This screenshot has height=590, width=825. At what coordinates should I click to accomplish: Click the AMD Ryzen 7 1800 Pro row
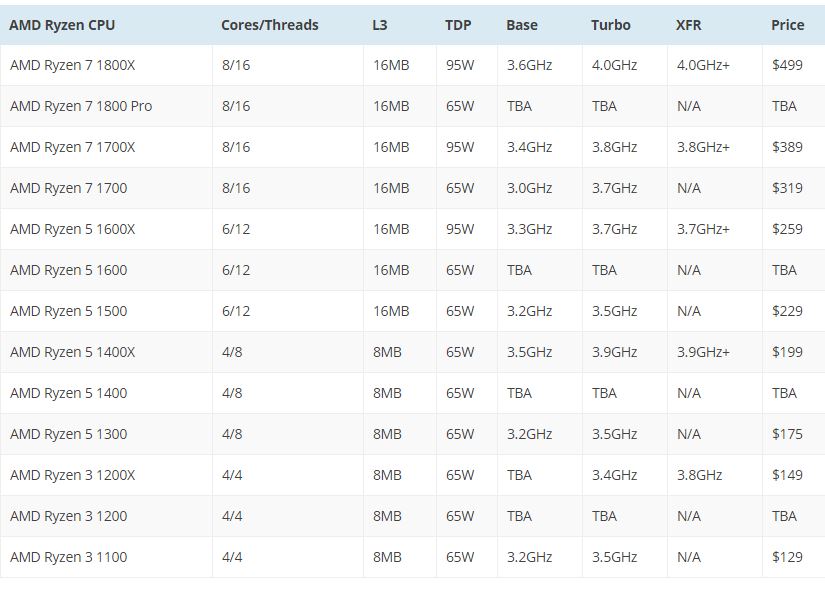(x=81, y=106)
